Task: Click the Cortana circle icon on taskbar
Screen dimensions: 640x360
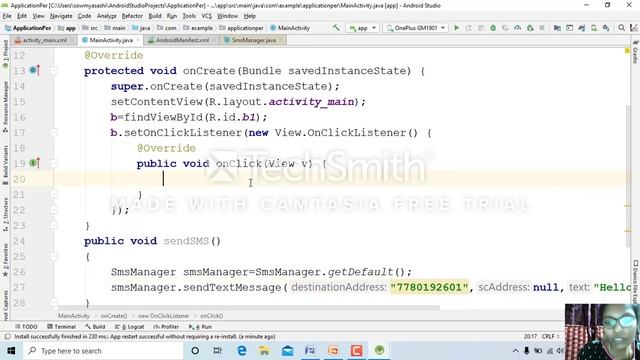Action: (195, 350)
